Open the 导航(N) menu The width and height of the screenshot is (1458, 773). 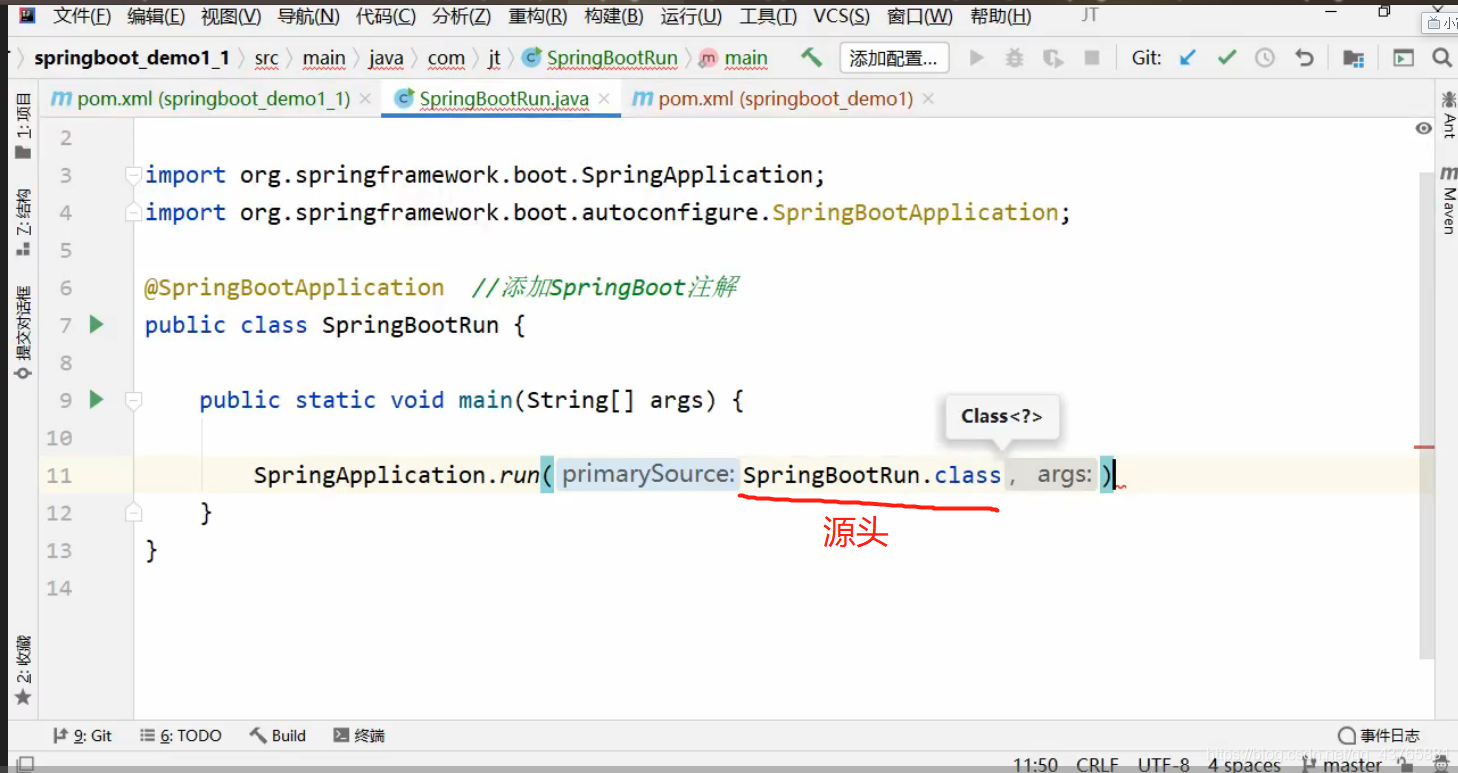(308, 16)
